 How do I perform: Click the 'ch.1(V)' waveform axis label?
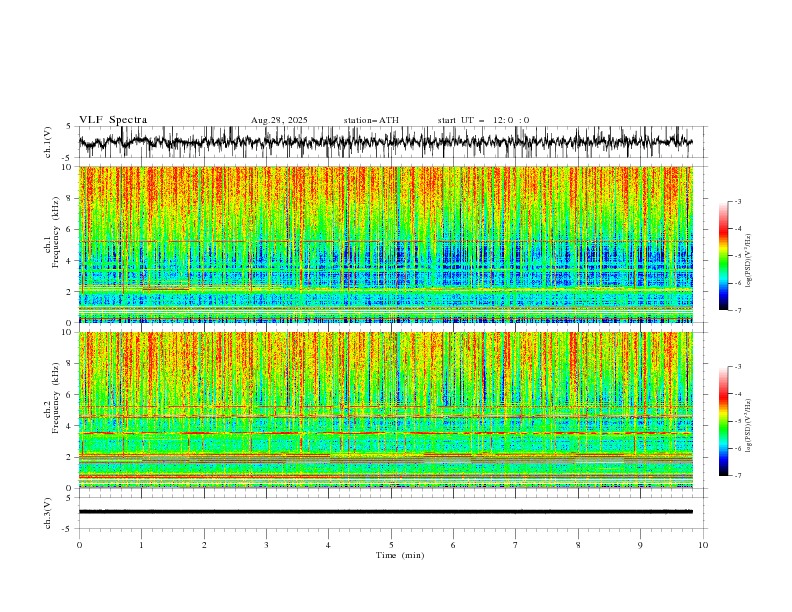tap(48, 142)
